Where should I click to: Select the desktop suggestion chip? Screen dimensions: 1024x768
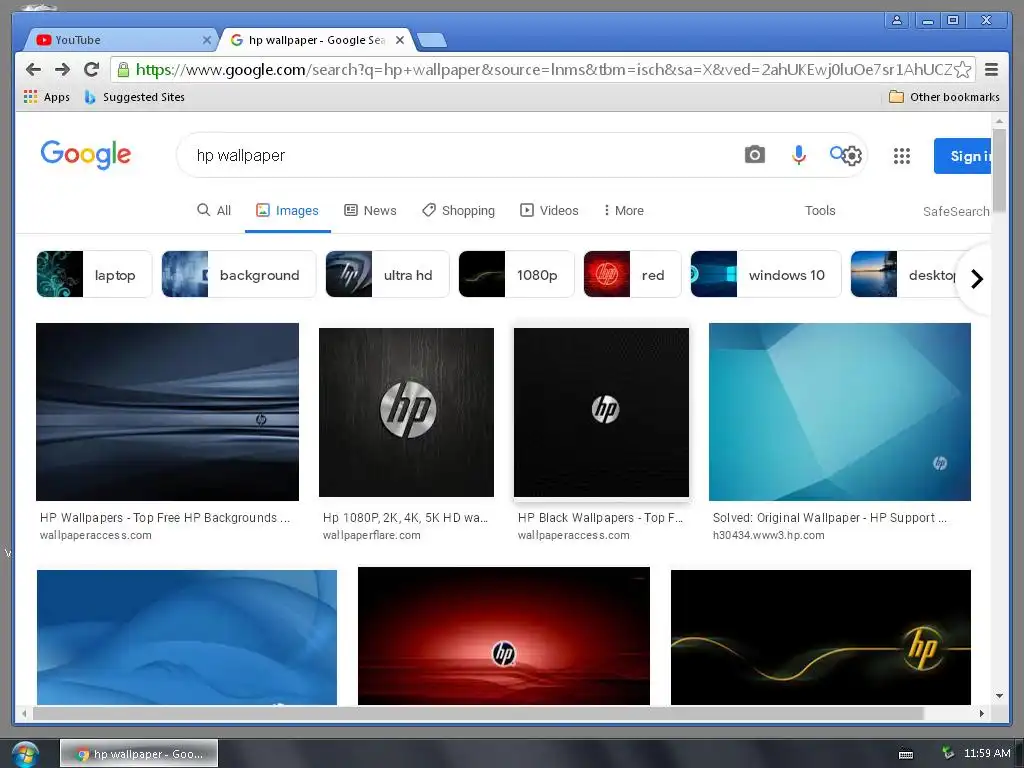tap(904, 274)
